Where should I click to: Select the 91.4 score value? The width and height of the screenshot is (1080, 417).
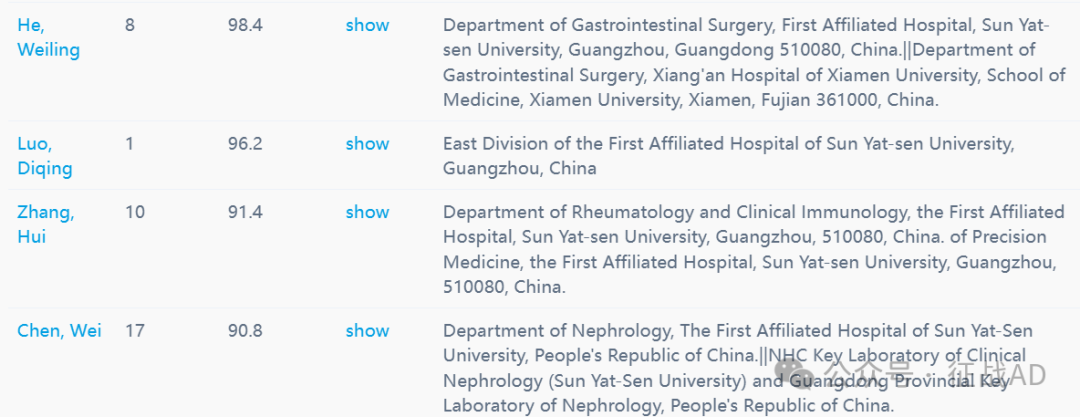[245, 212]
